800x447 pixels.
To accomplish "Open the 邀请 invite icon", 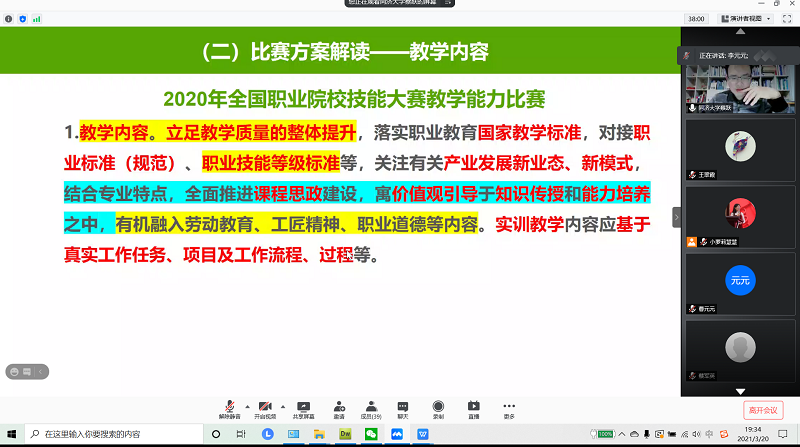I will (339, 407).
